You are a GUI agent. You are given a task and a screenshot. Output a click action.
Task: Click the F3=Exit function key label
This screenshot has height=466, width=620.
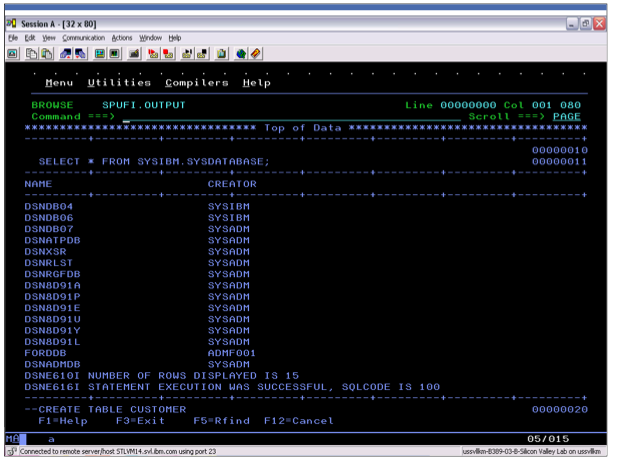(x=140, y=421)
